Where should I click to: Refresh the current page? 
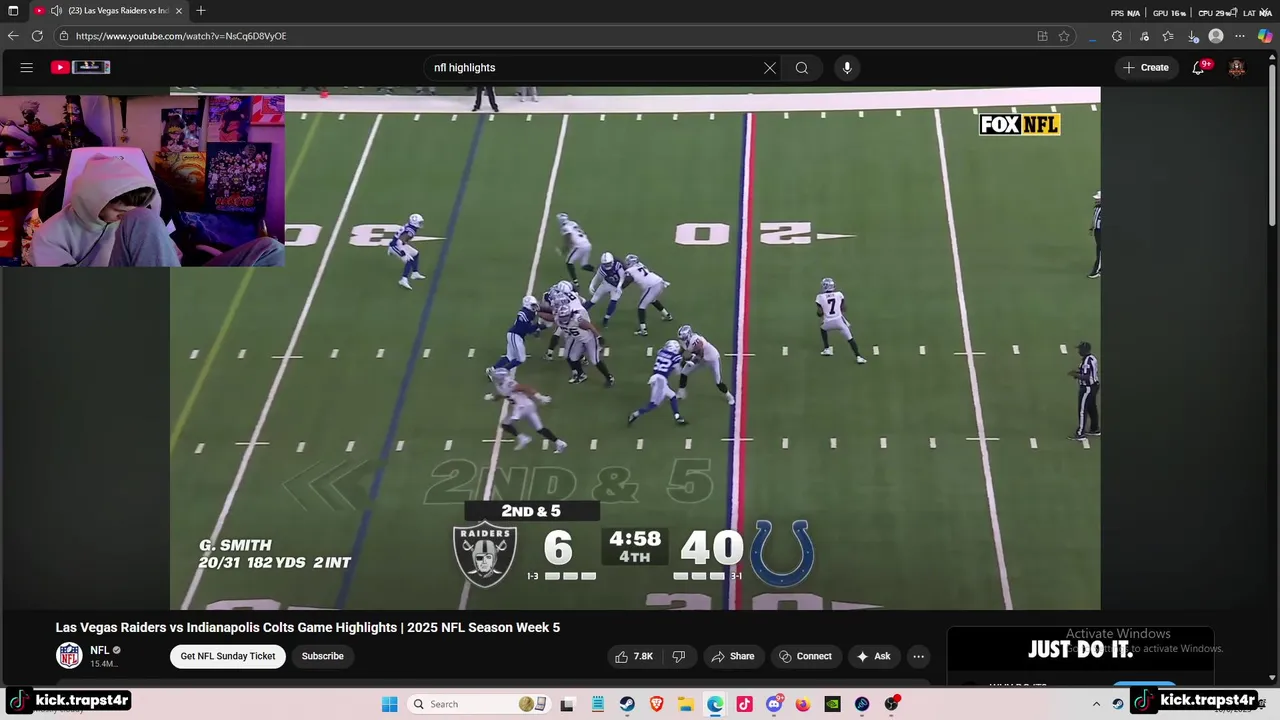pyautogui.click(x=37, y=36)
